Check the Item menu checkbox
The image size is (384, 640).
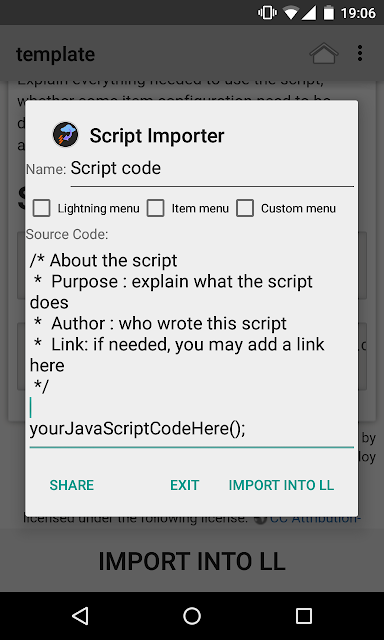(155, 208)
